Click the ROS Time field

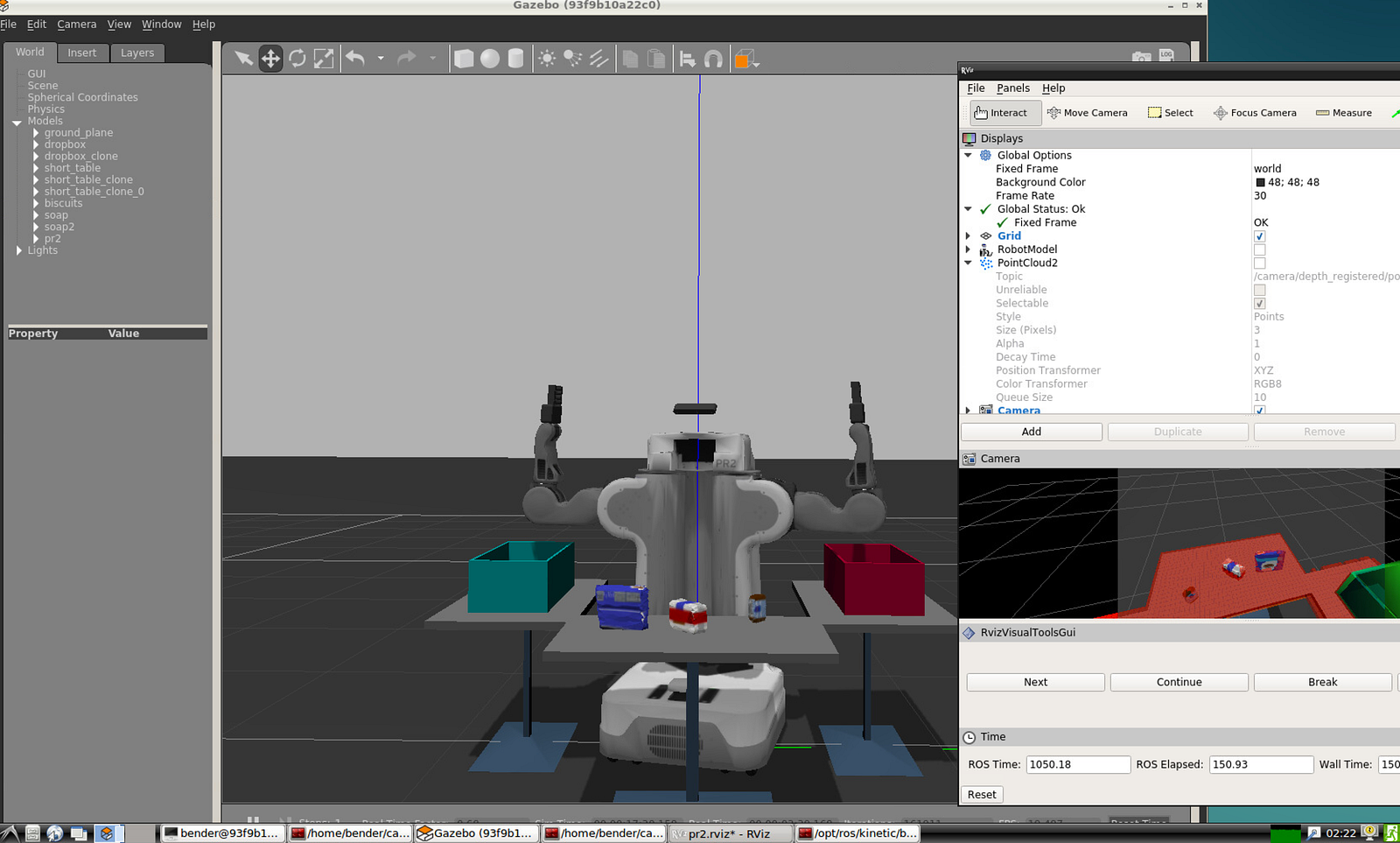(1078, 764)
